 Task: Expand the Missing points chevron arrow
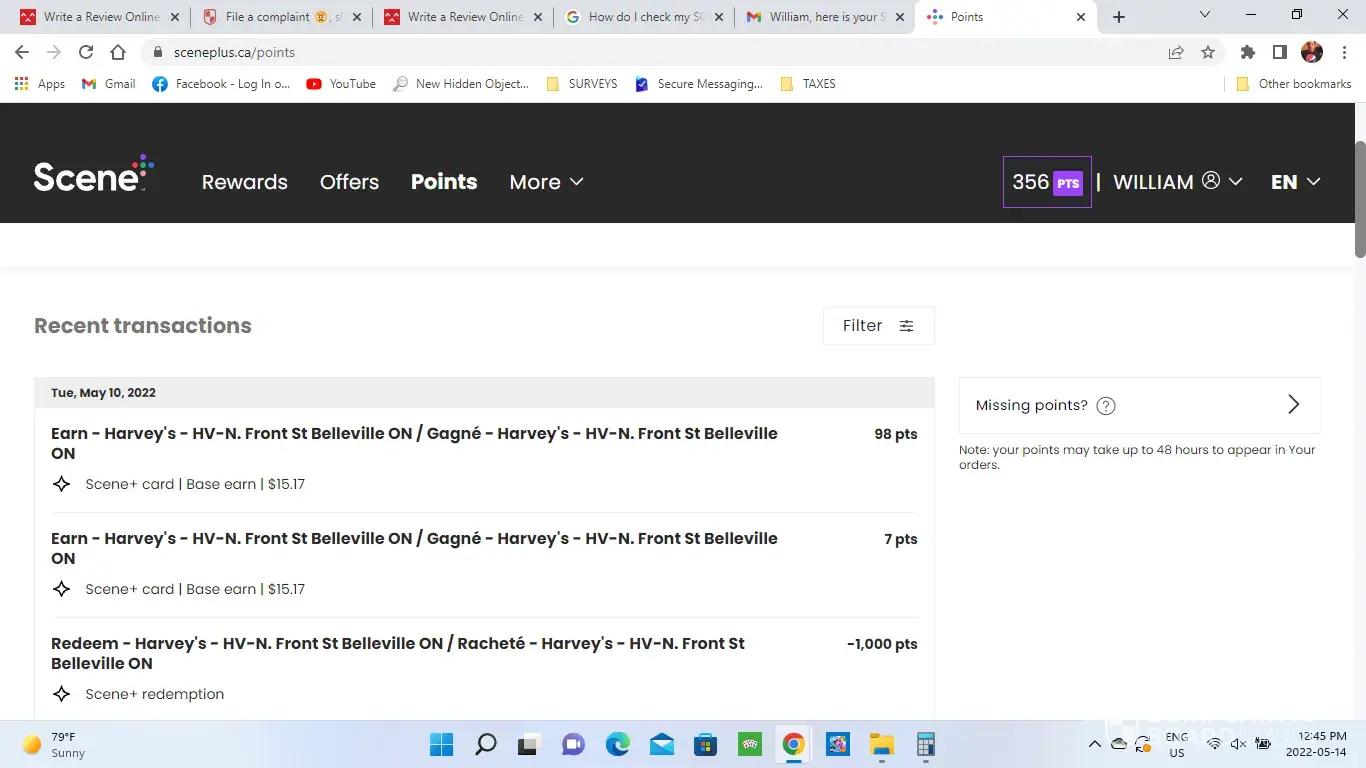click(x=1293, y=404)
